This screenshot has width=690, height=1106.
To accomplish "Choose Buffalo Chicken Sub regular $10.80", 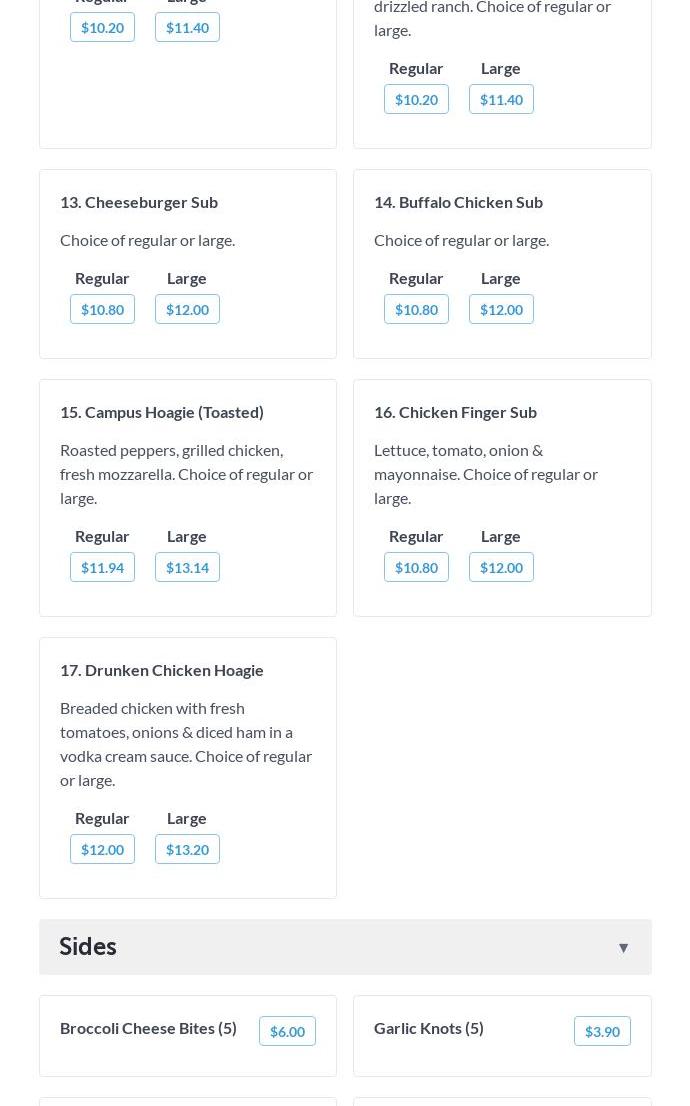I will click(416, 309).
